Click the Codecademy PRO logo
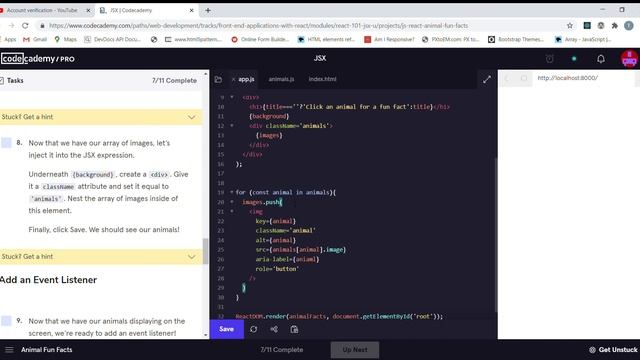 (x=38, y=59)
